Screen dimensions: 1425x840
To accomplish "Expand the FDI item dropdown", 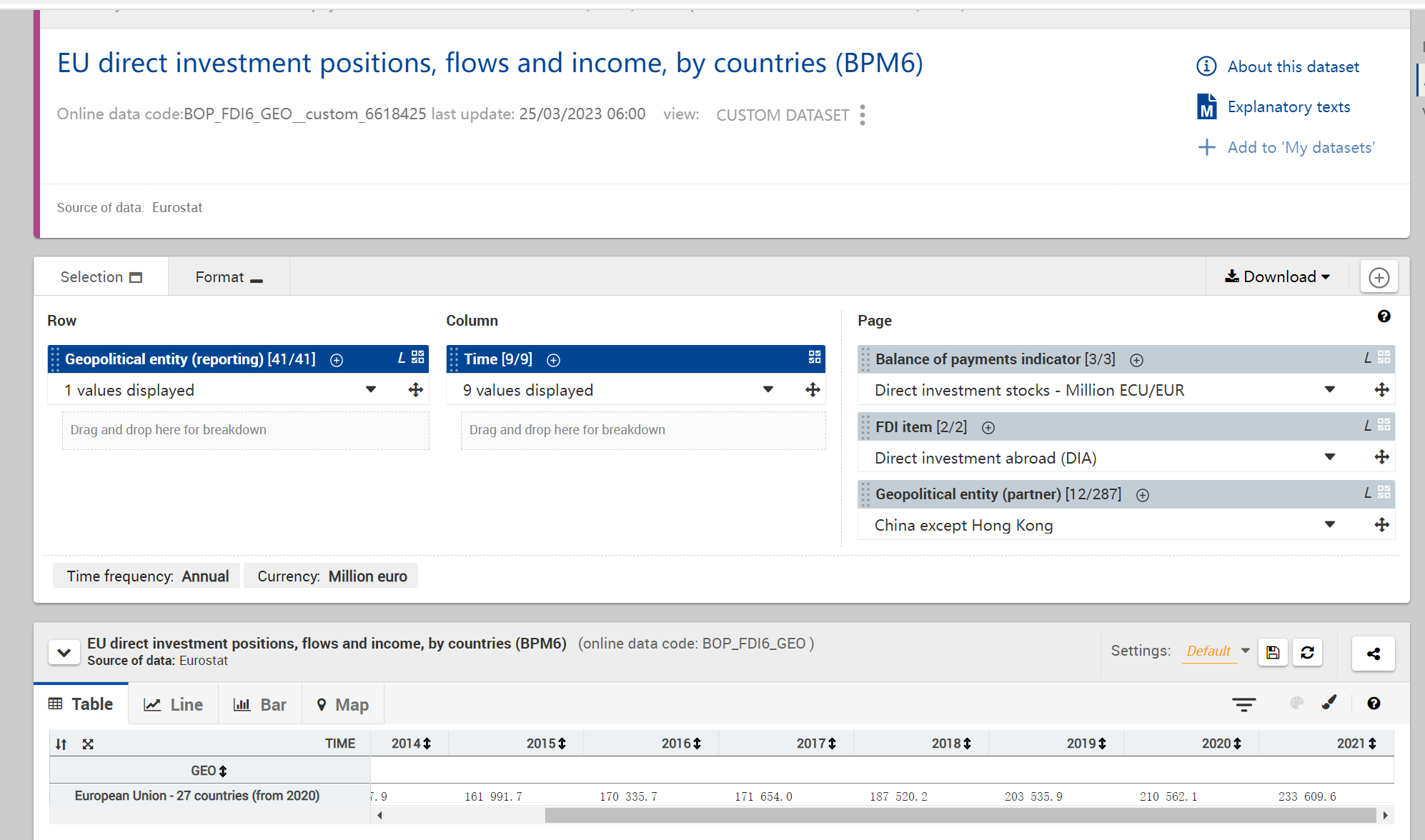I will 1329,457.
